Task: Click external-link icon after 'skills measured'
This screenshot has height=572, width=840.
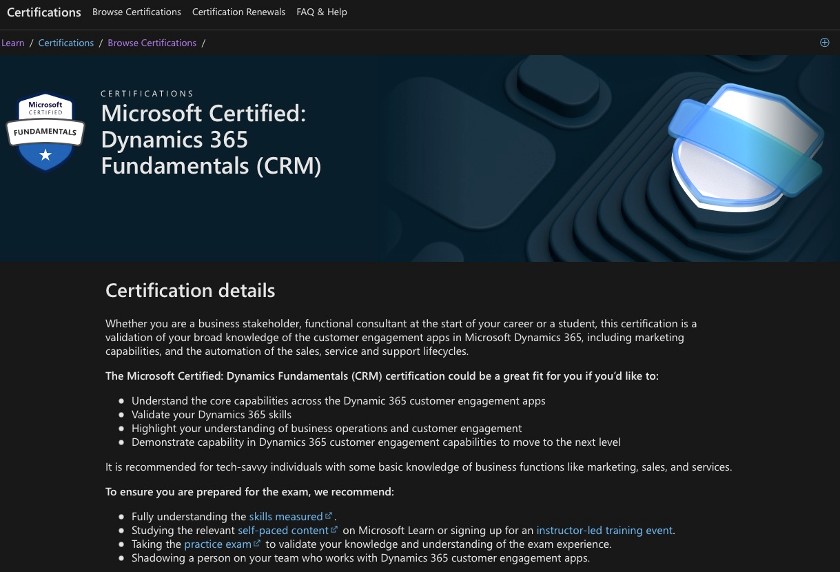Action: (329, 516)
